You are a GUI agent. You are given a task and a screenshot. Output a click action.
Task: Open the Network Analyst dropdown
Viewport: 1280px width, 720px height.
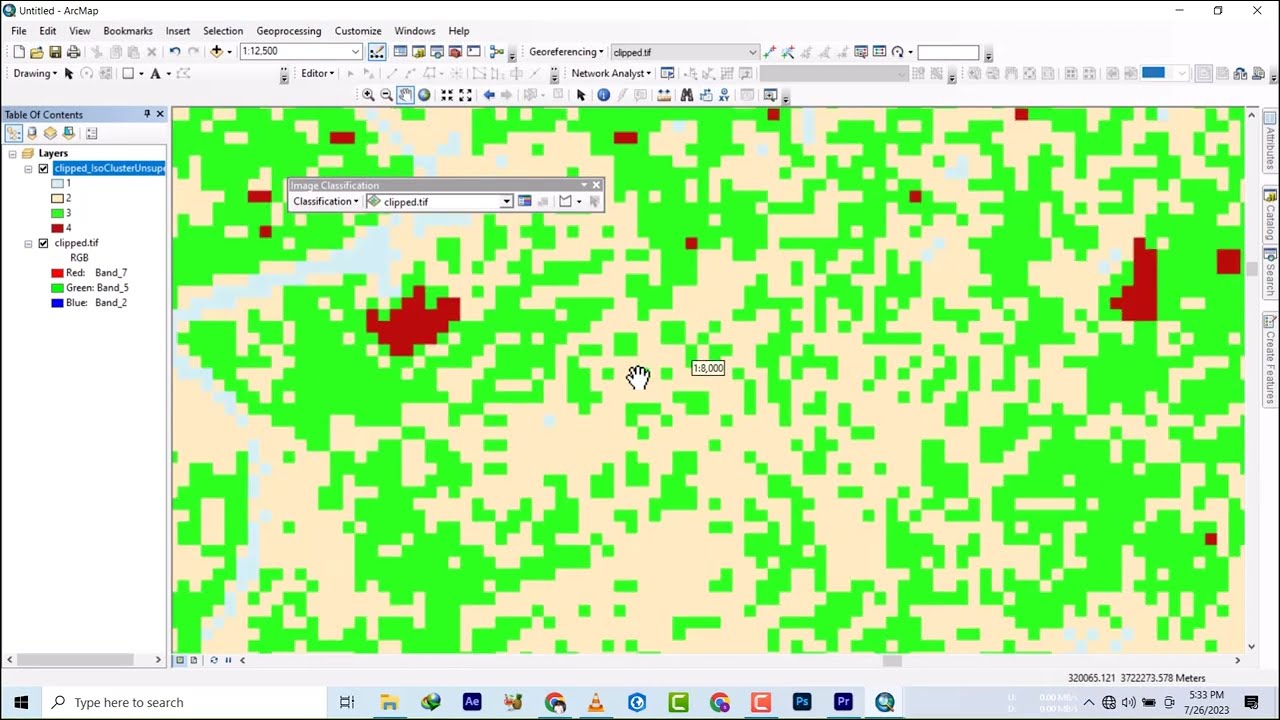coord(611,73)
